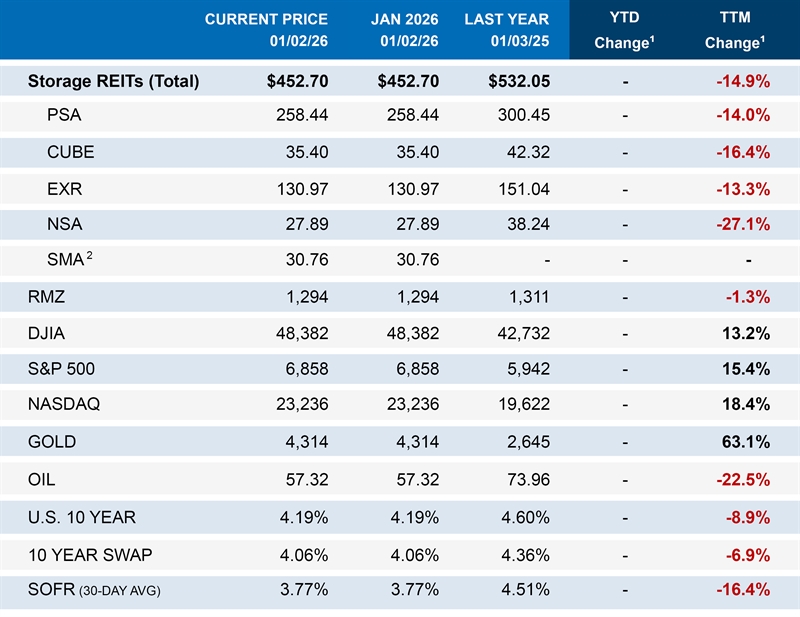
Task: Click the LAST YEAR column header
Action: coord(507,30)
